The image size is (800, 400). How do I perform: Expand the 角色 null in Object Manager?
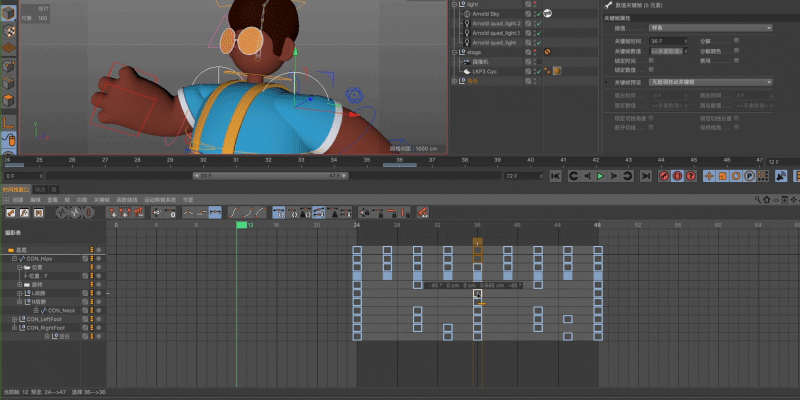pyautogui.click(x=455, y=81)
